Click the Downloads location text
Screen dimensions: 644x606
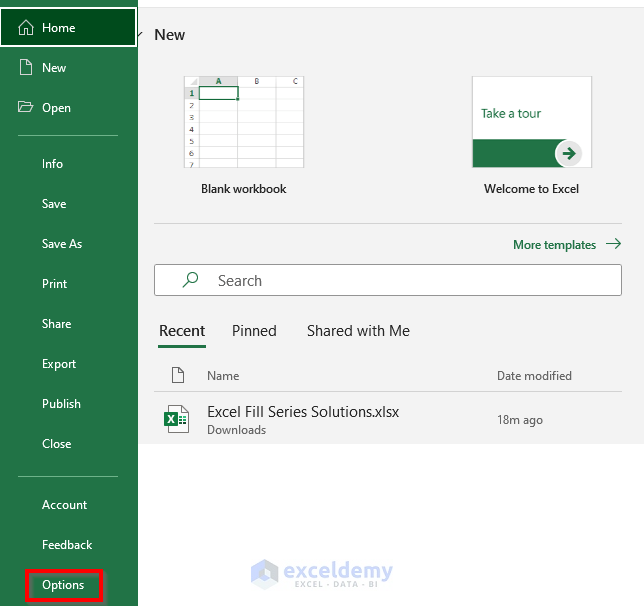tap(237, 430)
